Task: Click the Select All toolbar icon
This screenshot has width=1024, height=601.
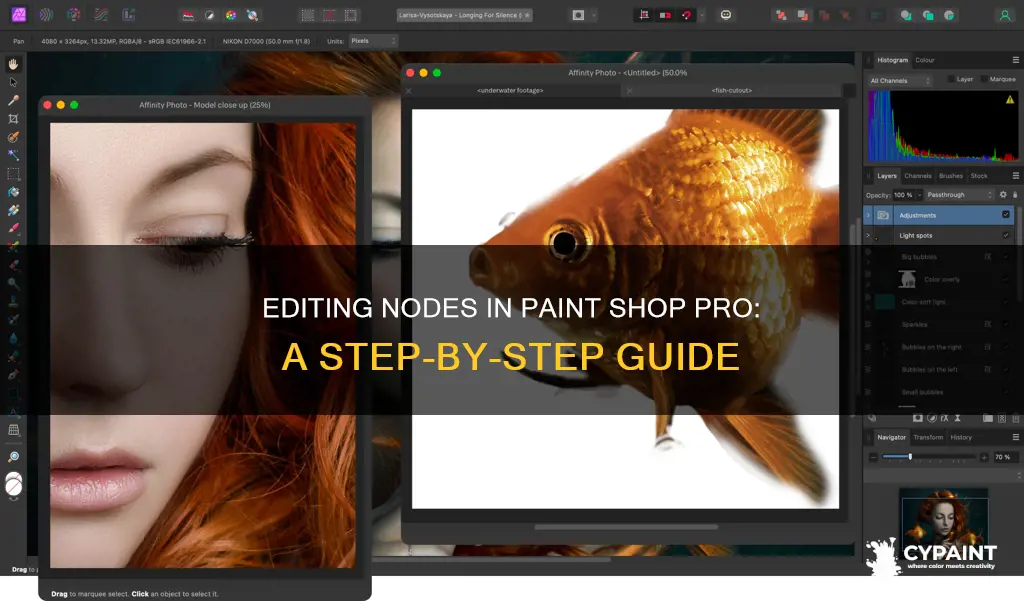Action: click(308, 15)
